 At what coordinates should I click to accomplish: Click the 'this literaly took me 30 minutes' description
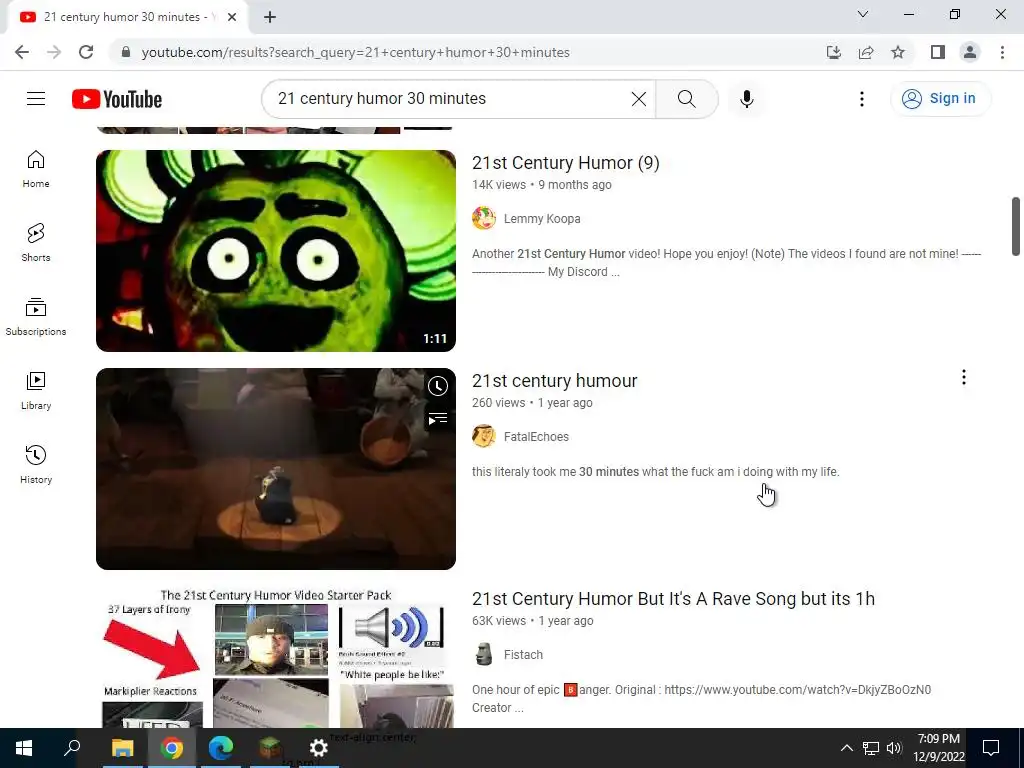pyautogui.click(x=656, y=472)
